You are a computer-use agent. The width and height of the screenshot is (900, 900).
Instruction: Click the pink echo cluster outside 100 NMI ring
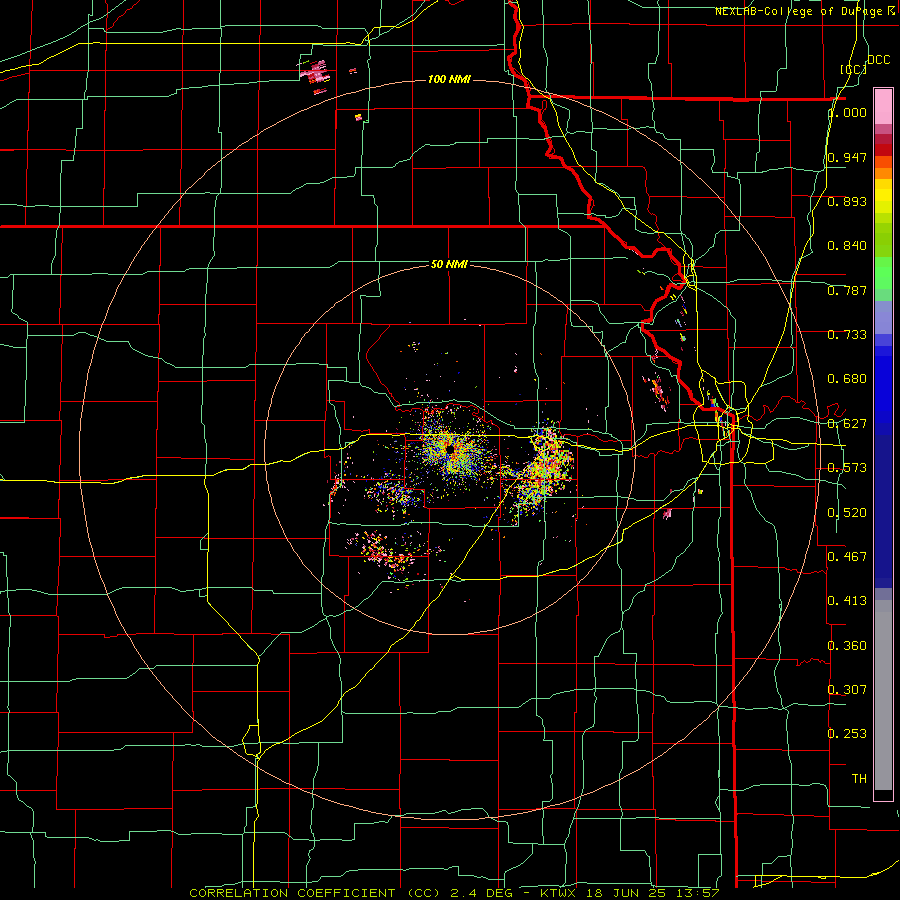coord(315,73)
